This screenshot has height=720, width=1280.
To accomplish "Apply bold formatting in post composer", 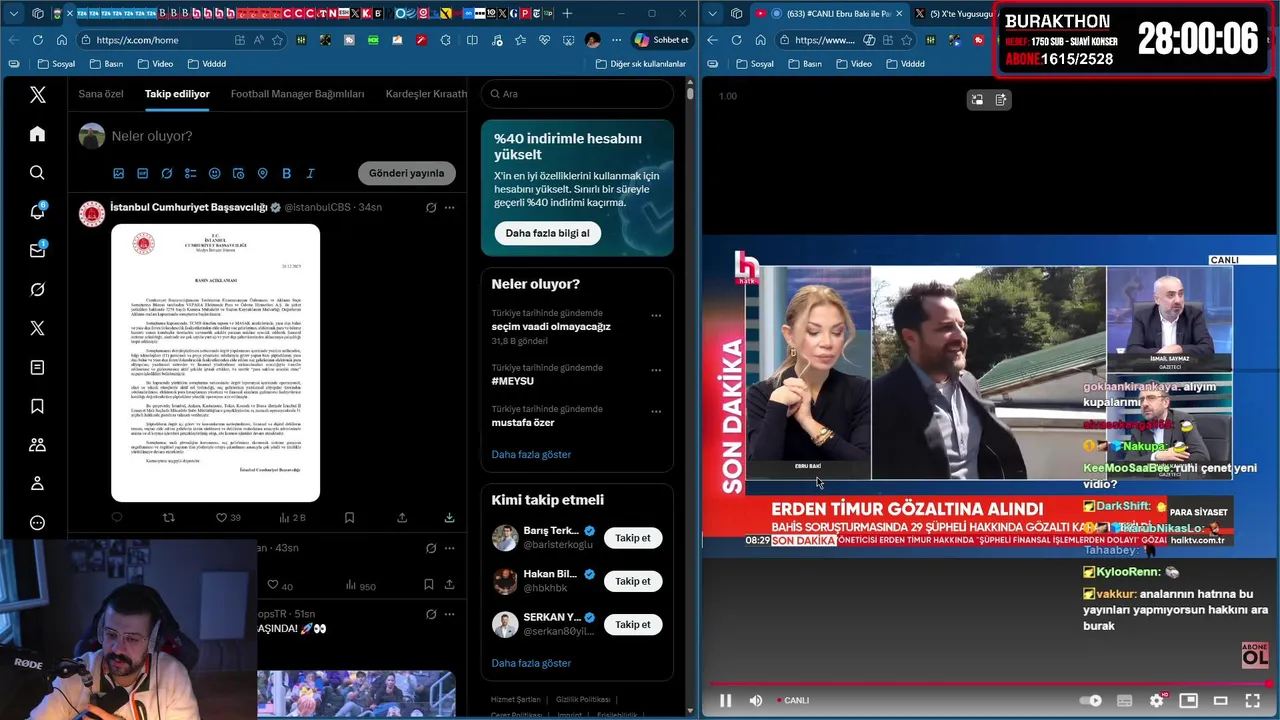I will coord(286,173).
